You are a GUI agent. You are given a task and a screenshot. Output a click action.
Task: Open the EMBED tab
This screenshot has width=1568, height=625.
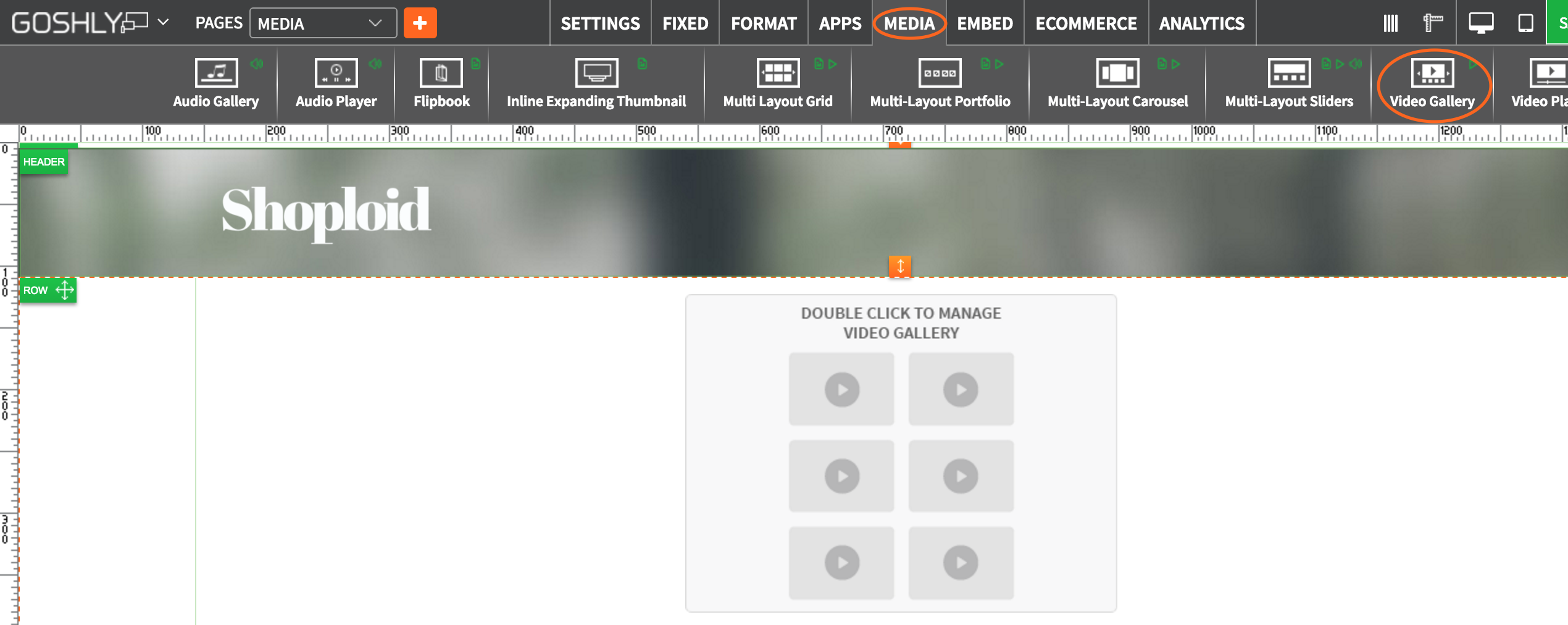985,23
